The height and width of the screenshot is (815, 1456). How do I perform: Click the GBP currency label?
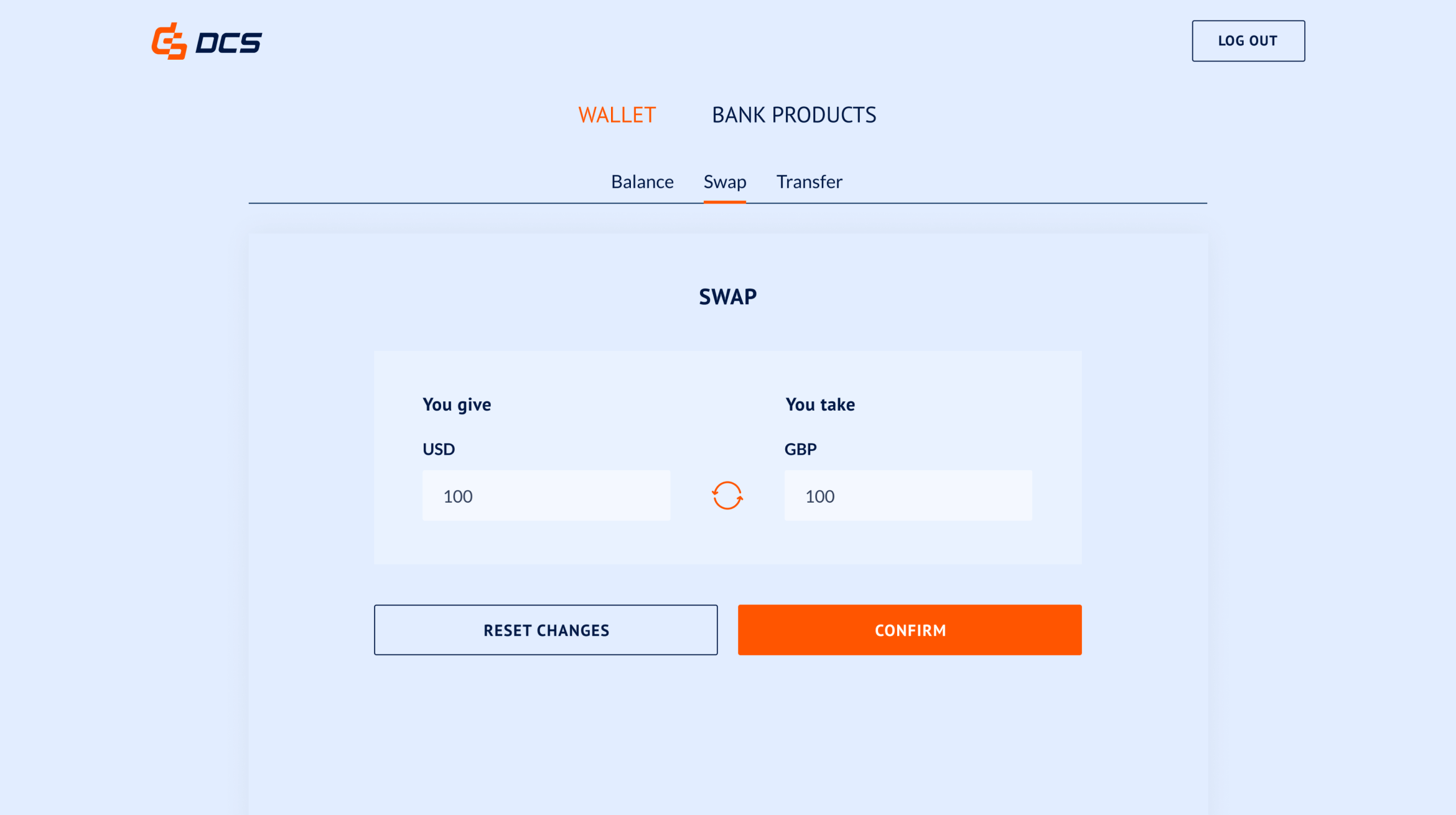[800, 449]
